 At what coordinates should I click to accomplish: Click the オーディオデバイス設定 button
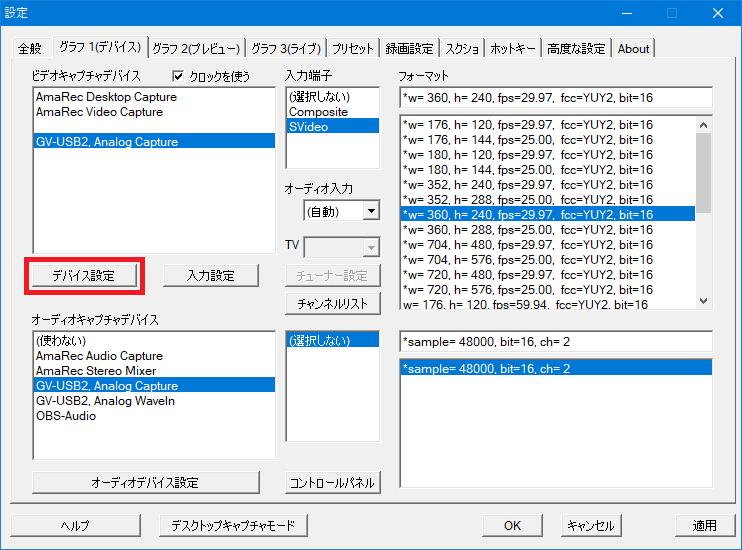[145, 482]
